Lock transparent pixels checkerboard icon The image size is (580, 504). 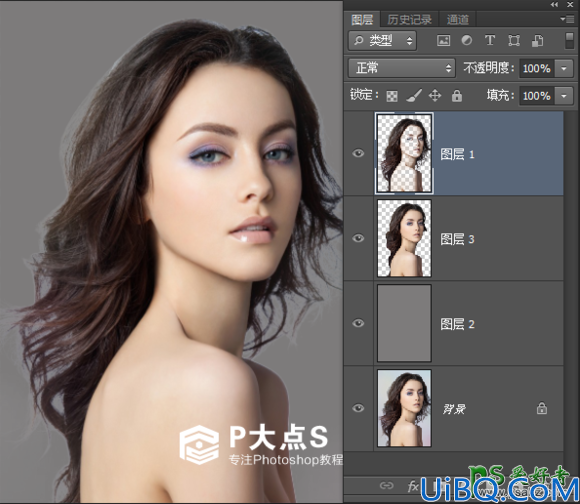[392, 96]
